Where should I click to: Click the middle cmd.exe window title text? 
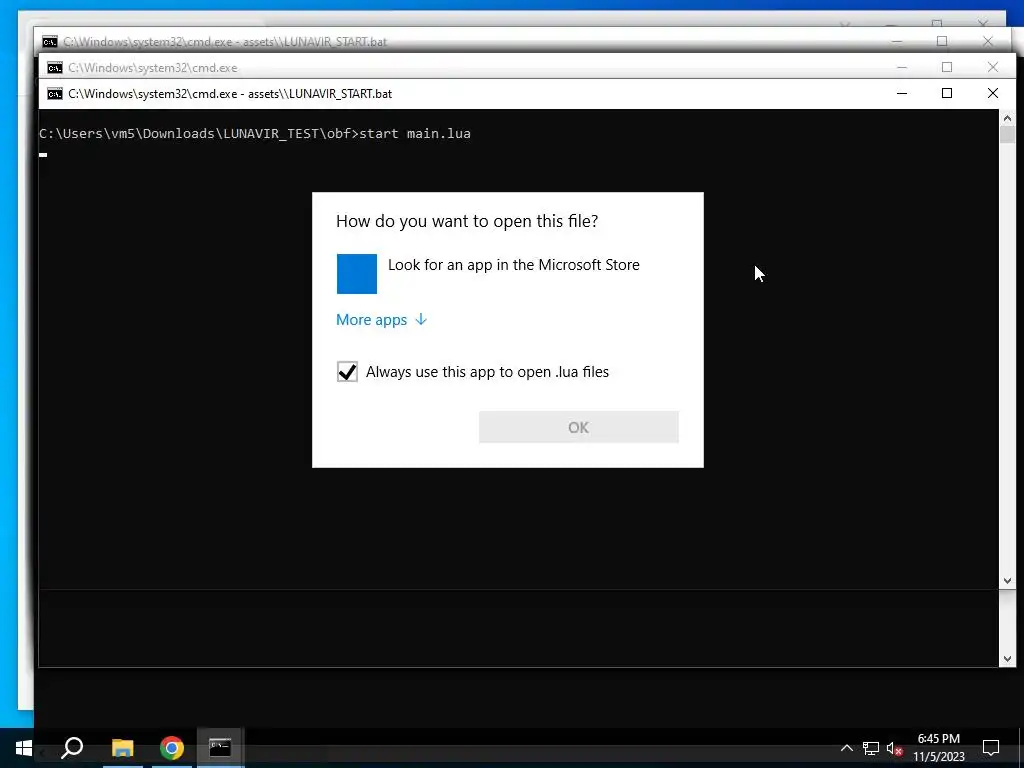click(153, 68)
